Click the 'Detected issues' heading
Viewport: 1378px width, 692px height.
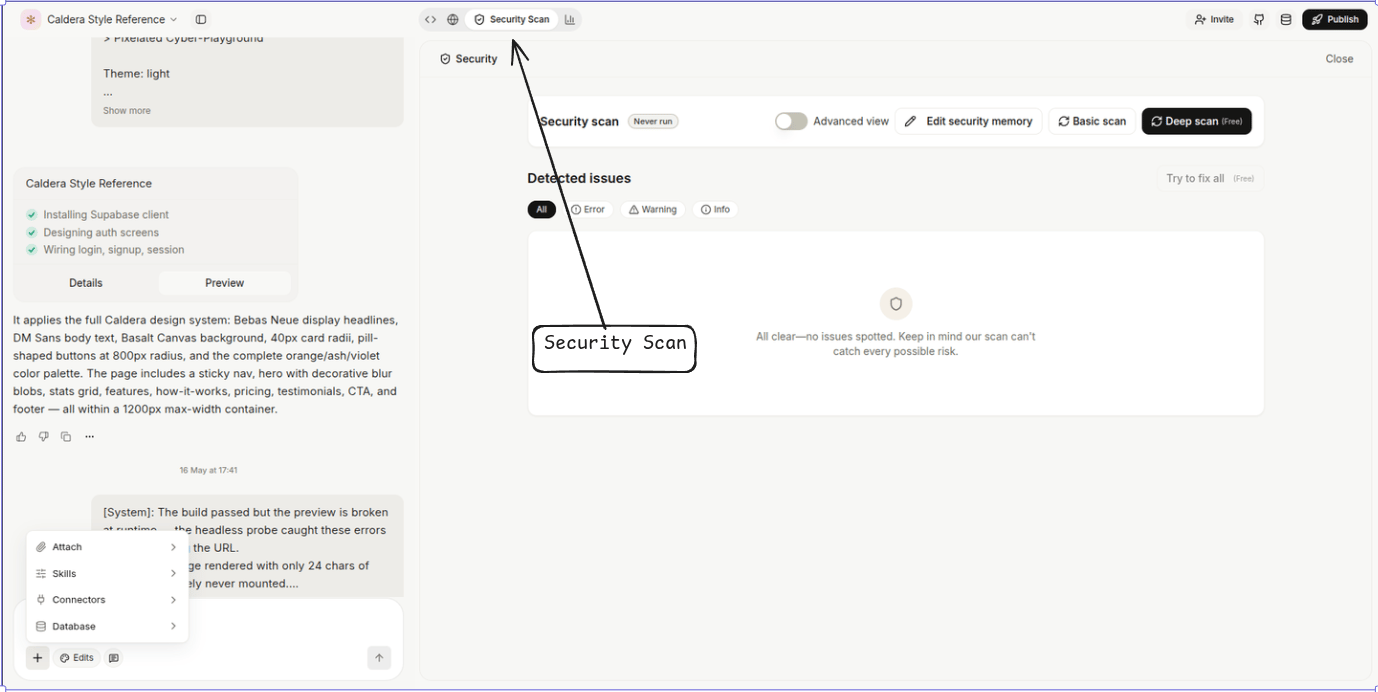click(x=579, y=178)
